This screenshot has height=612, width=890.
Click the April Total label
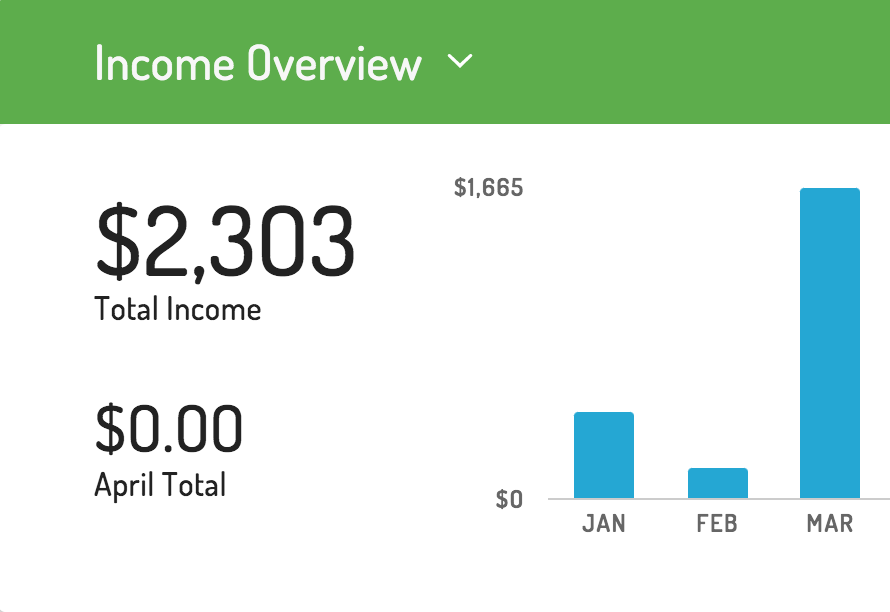click(x=160, y=486)
